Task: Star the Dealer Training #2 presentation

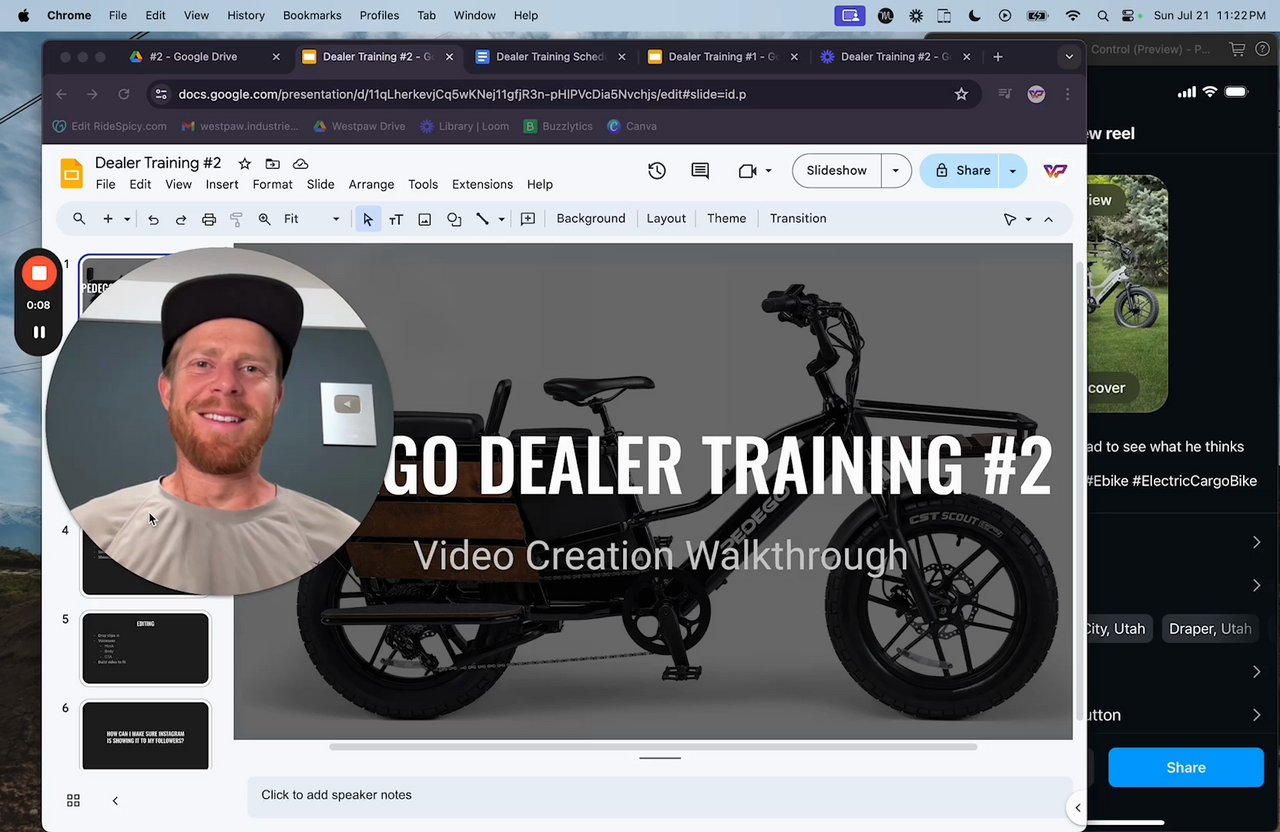Action: click(244, 163)
